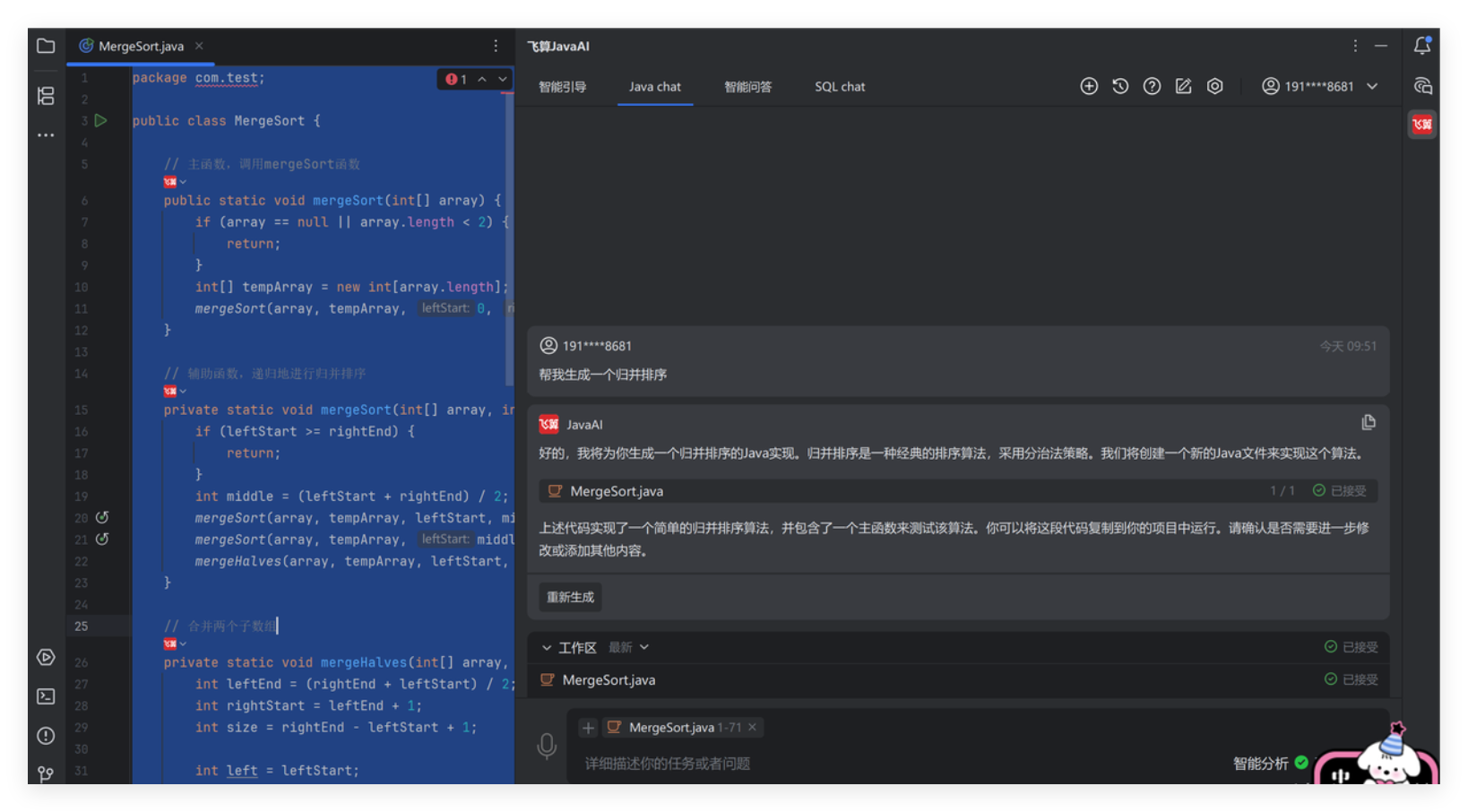The image size is (1468, 812).
Task: Copy the JavaAI response
Action: 1368,422
